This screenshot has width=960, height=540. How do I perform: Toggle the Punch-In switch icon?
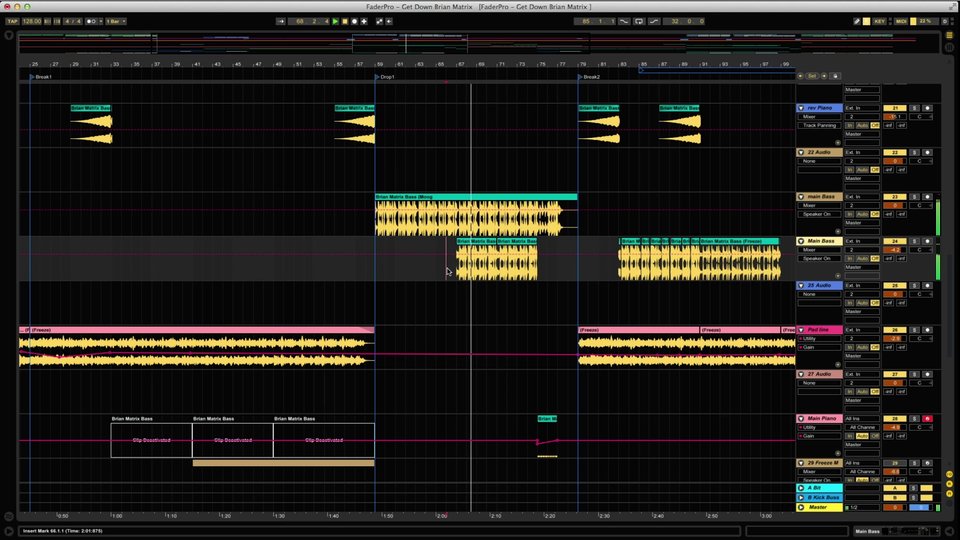(624, 21)
